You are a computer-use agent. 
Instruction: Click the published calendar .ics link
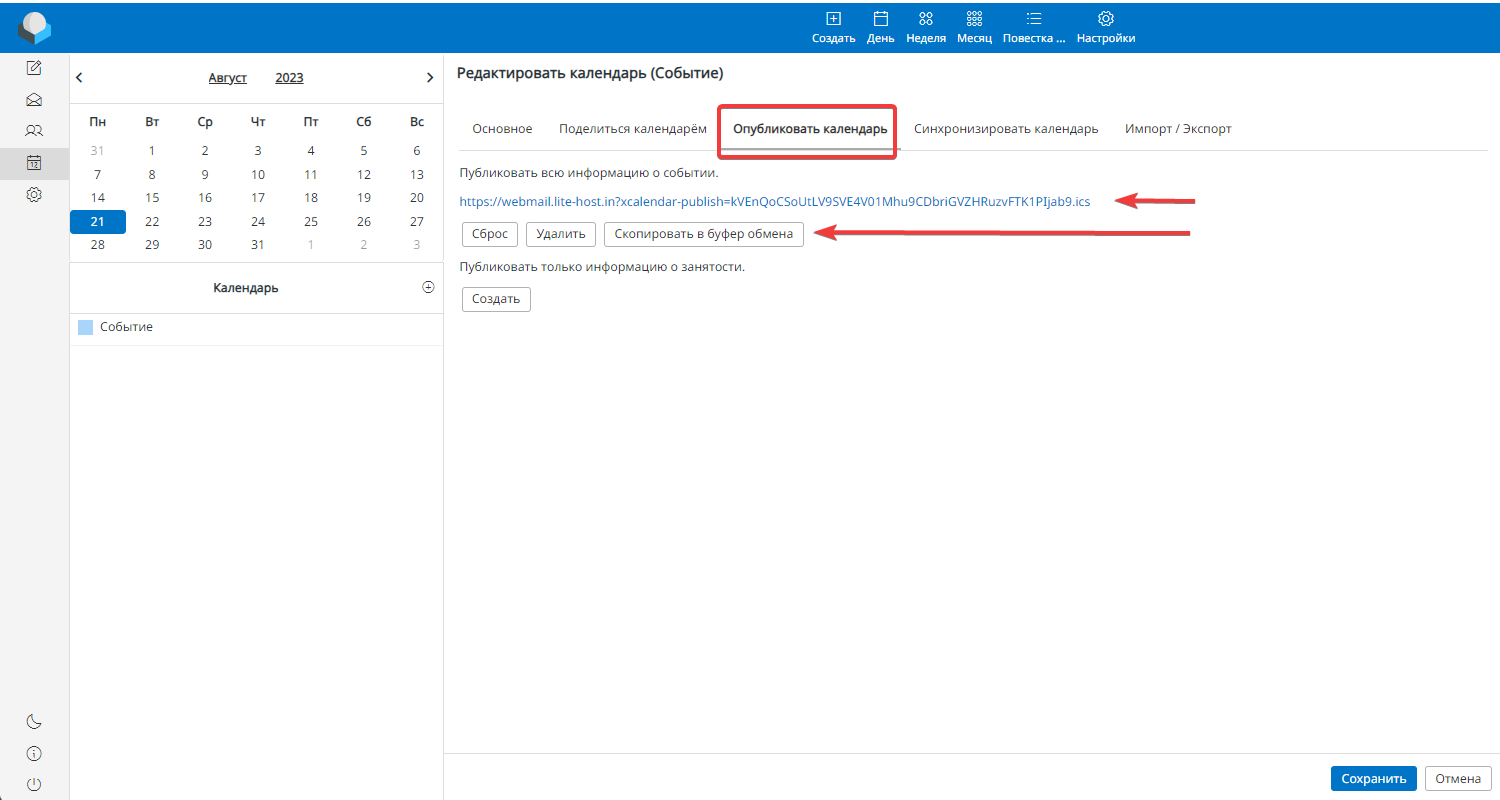pyautogui.click(x=775, y=201)
